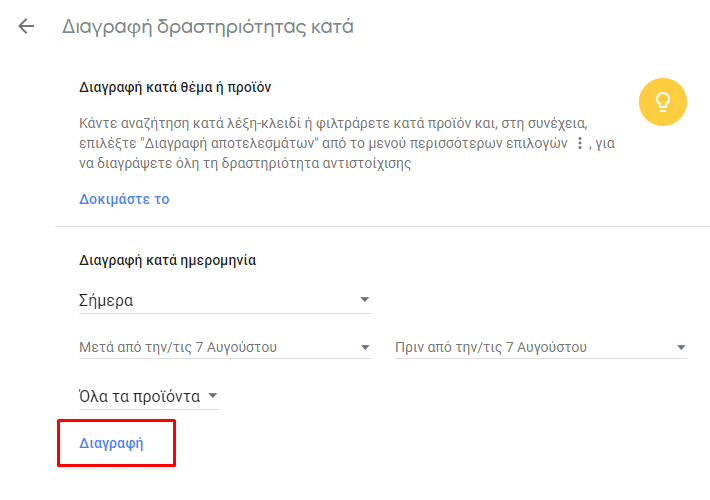Expand the Όλα τα προϊόντα dropdown arrow
710x500 pixels.
click(213, 396)
